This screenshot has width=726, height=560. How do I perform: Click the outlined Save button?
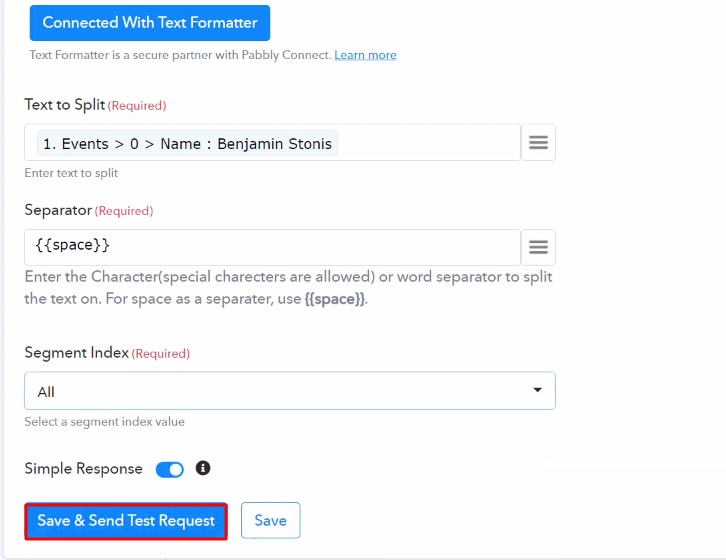[270, 521]
